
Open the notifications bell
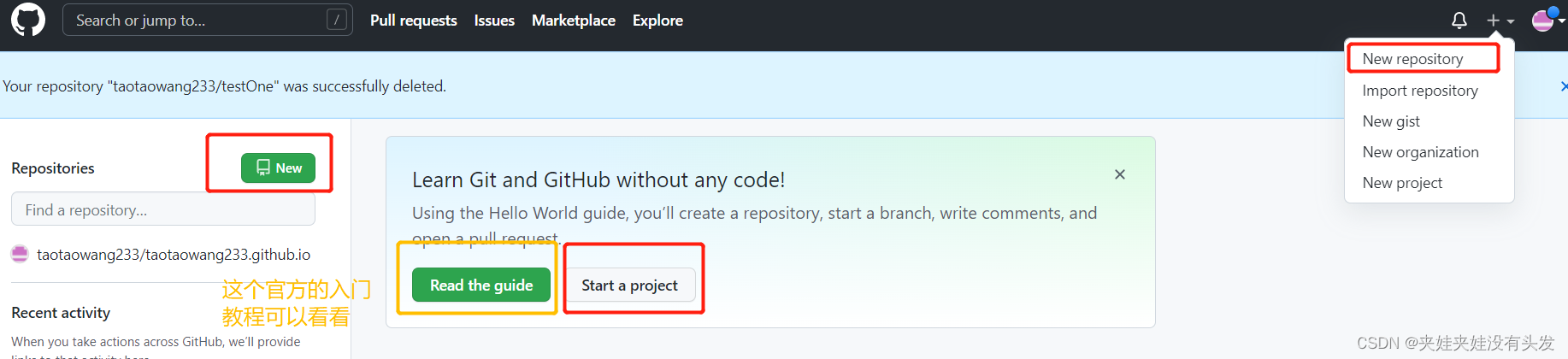[x=1459, y=21]
